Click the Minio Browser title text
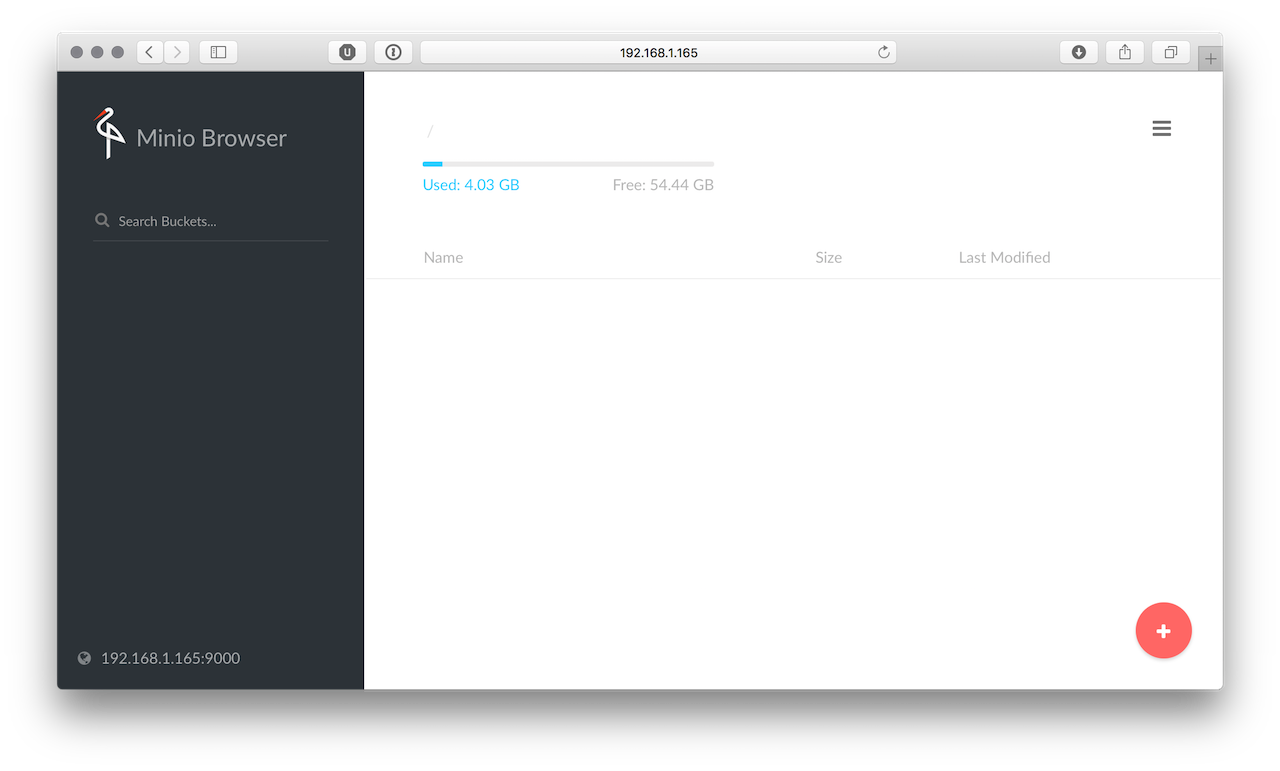The height and width of the screenshot is (771, 1280). click(x=211, y=138)
